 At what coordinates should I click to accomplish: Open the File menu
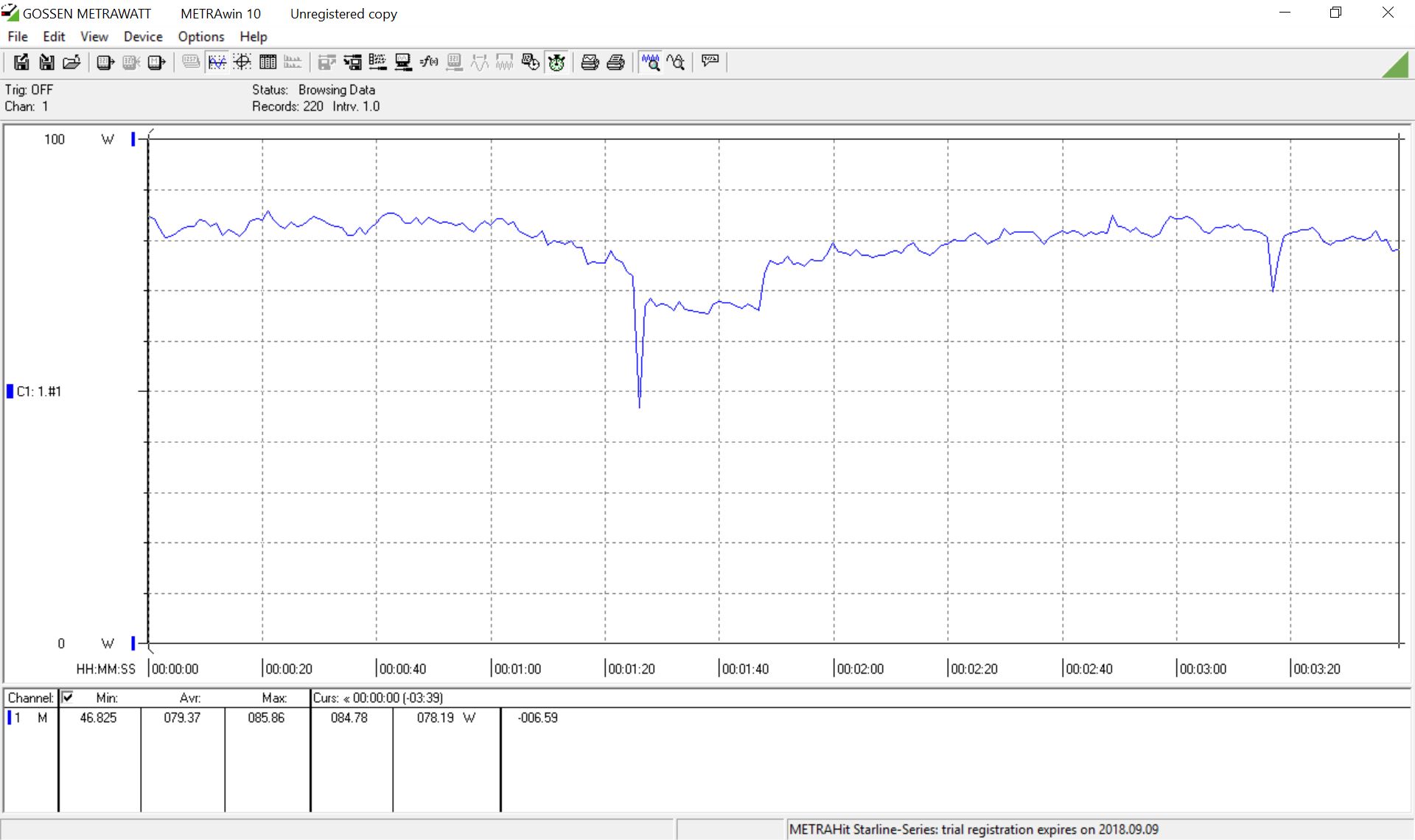coord(18,37)
